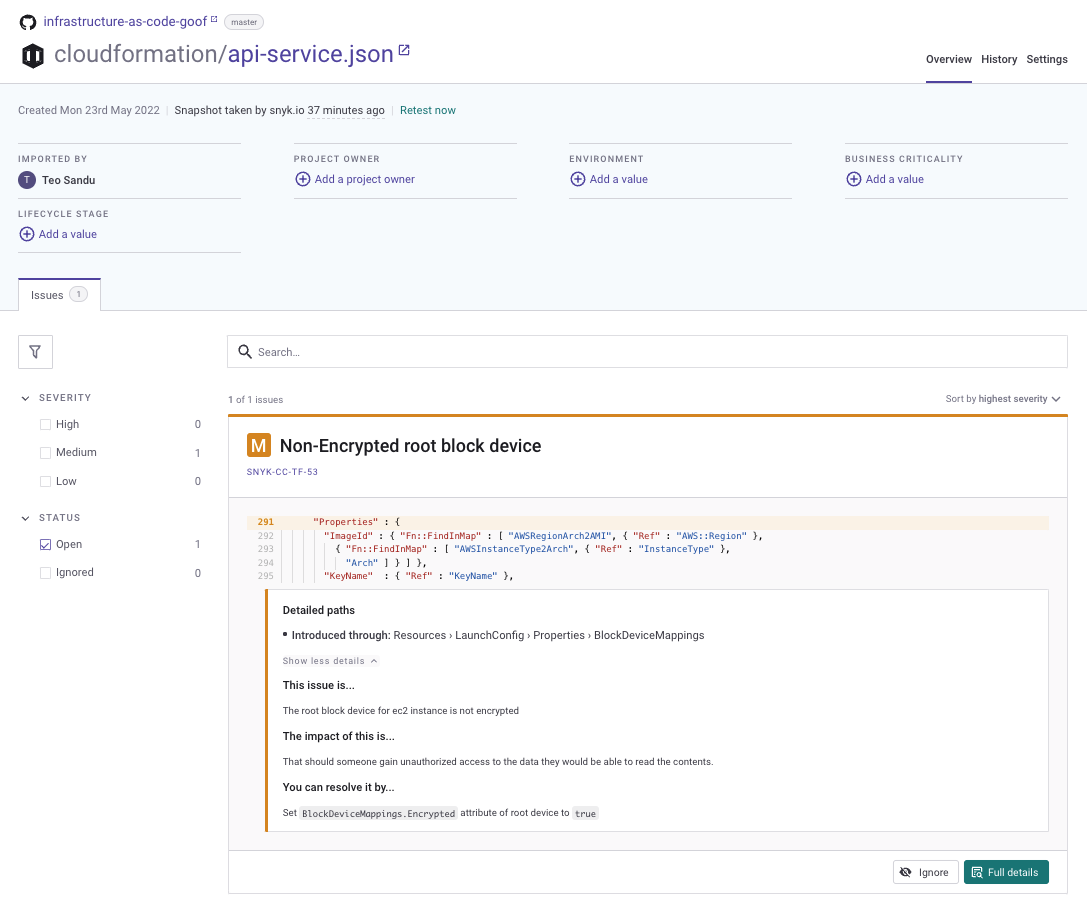The width and height of the screenshot is (1087, 902).
Task: Click the orange M severity badge on the issue
Action: (258, 444)
